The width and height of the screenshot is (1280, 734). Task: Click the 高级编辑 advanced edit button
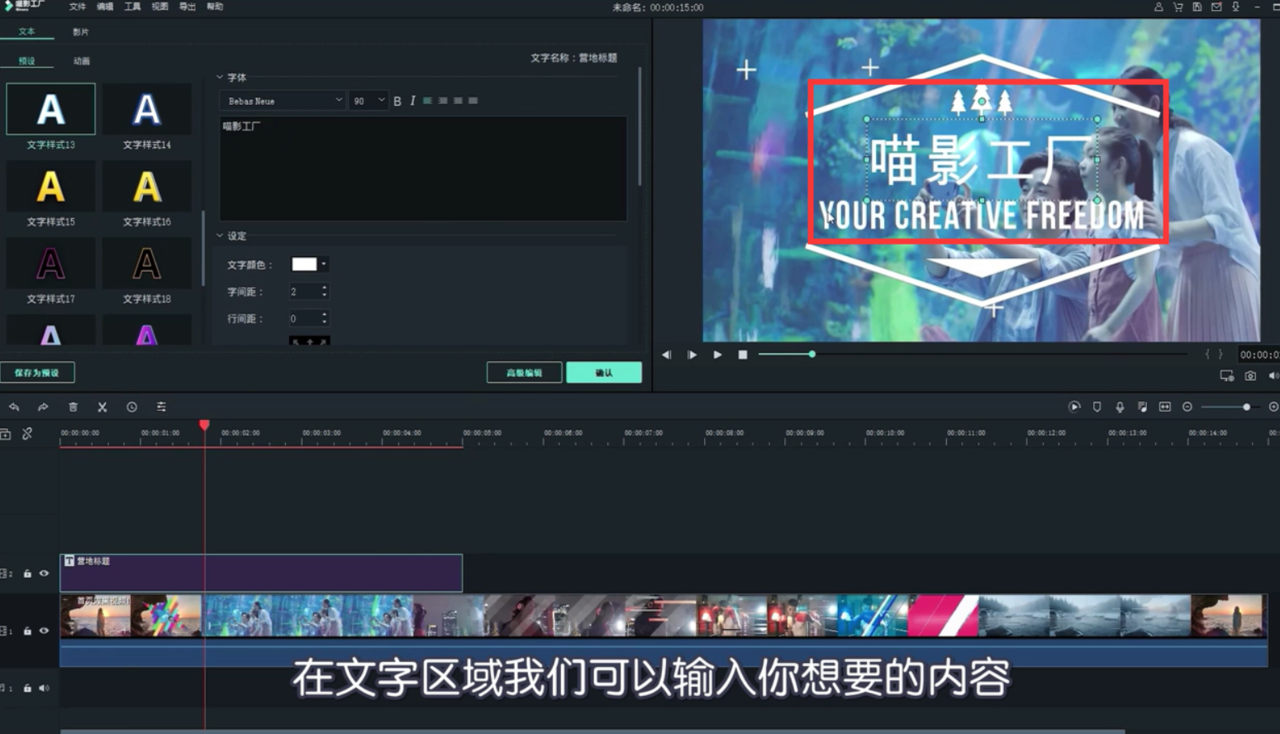pyautogui.click(x=523, y=371)
